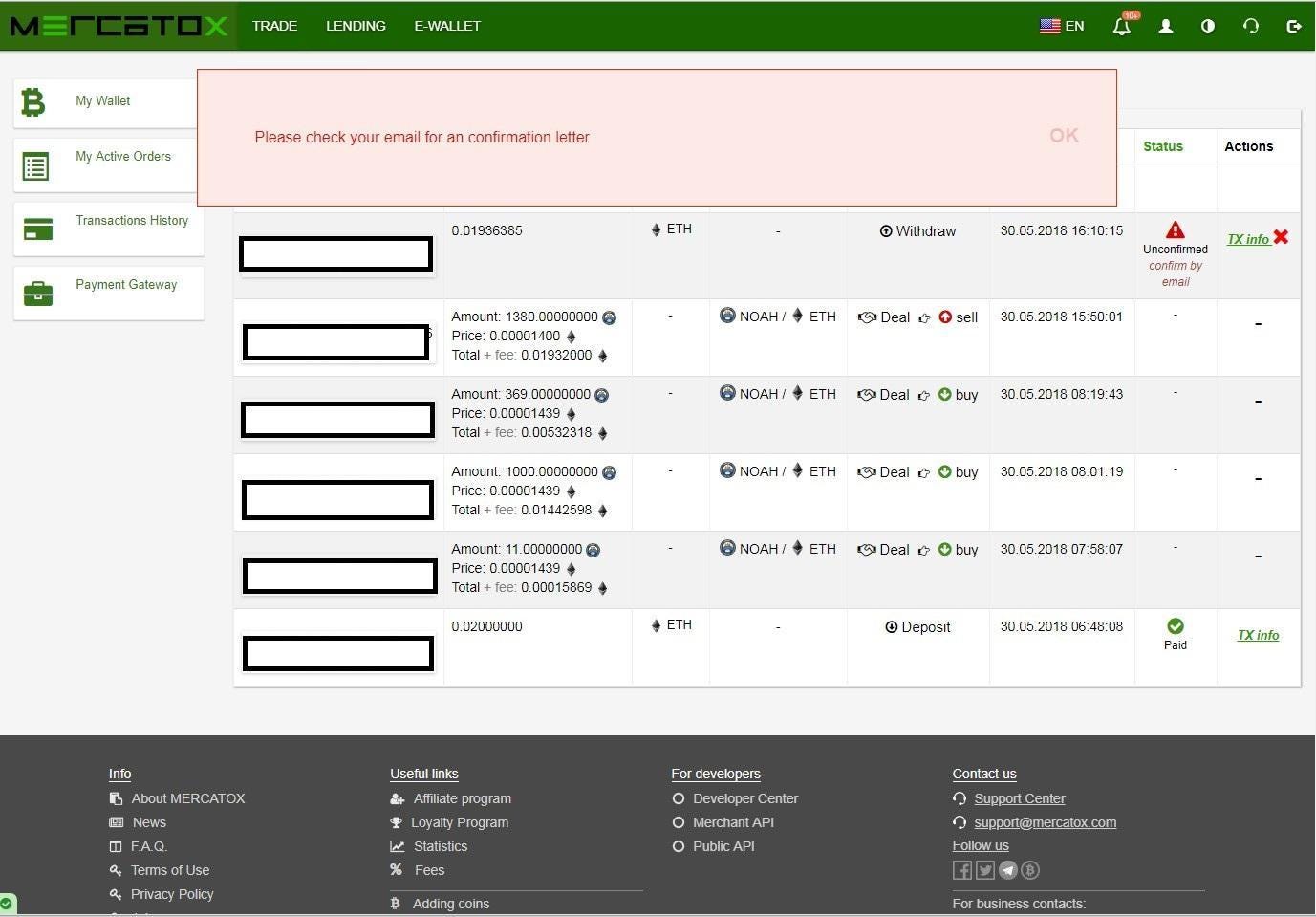Viewport: 1316px width, 917px height.
Task: Open Loyalty Program footer link
Action: (460, 822)
